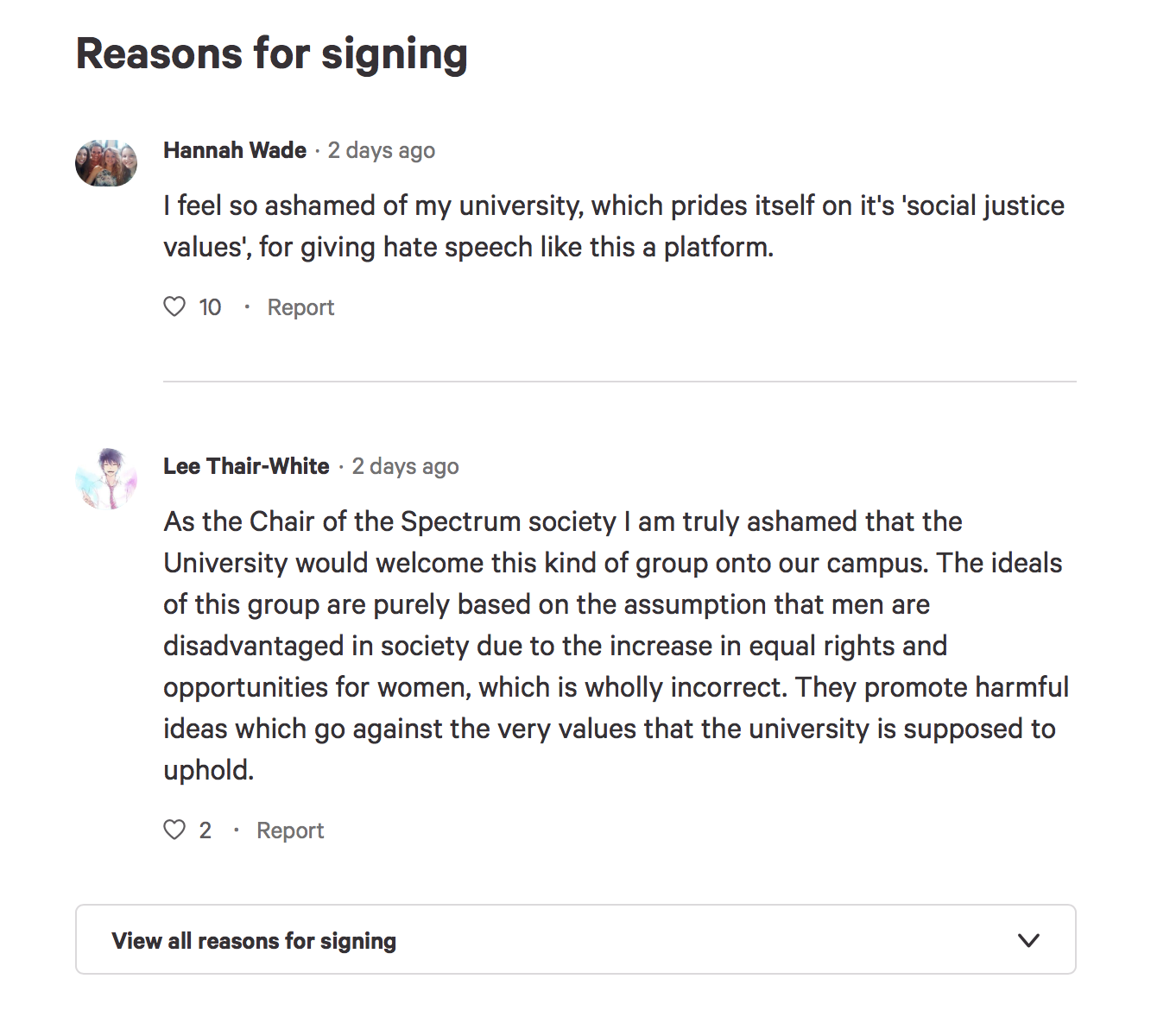Image resolution: width=1176 pixels, height=1023 pixels.
Task: Click the heart icon on Lee Thair-White's comment
Action: [x=174, y=830]
